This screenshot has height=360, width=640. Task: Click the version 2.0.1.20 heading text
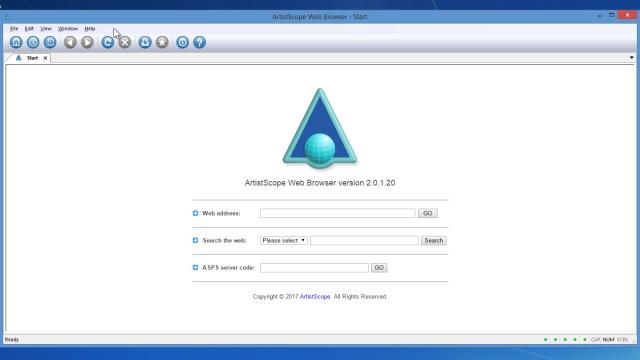click(320, 183)
